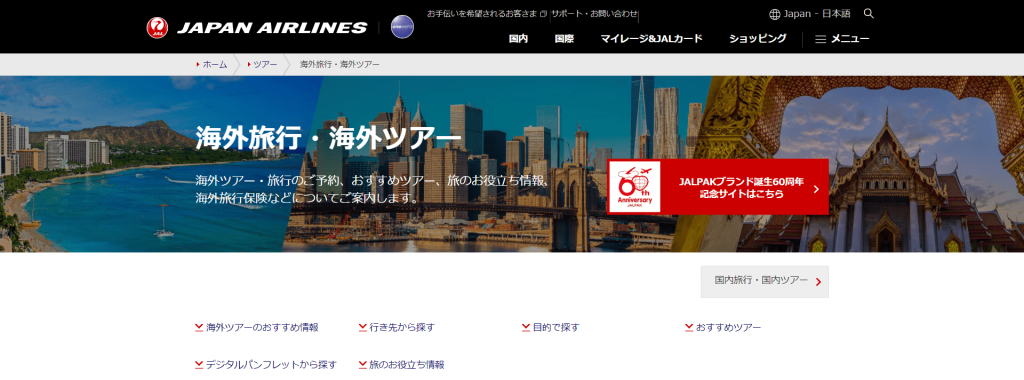Click the arrow on the JALPAK banner
The width and height of the screenshot is (1024, 380).
816,189
